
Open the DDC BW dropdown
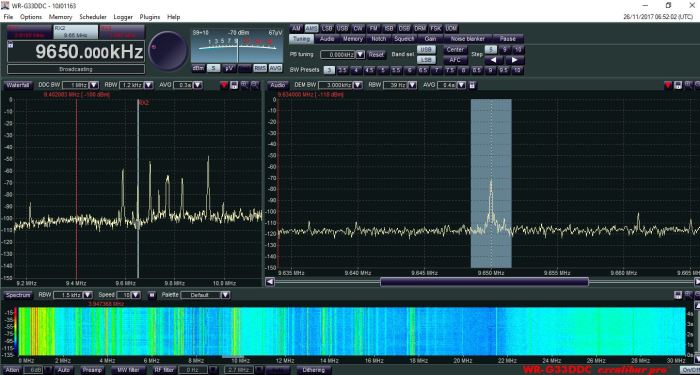(x=94, y=85)
